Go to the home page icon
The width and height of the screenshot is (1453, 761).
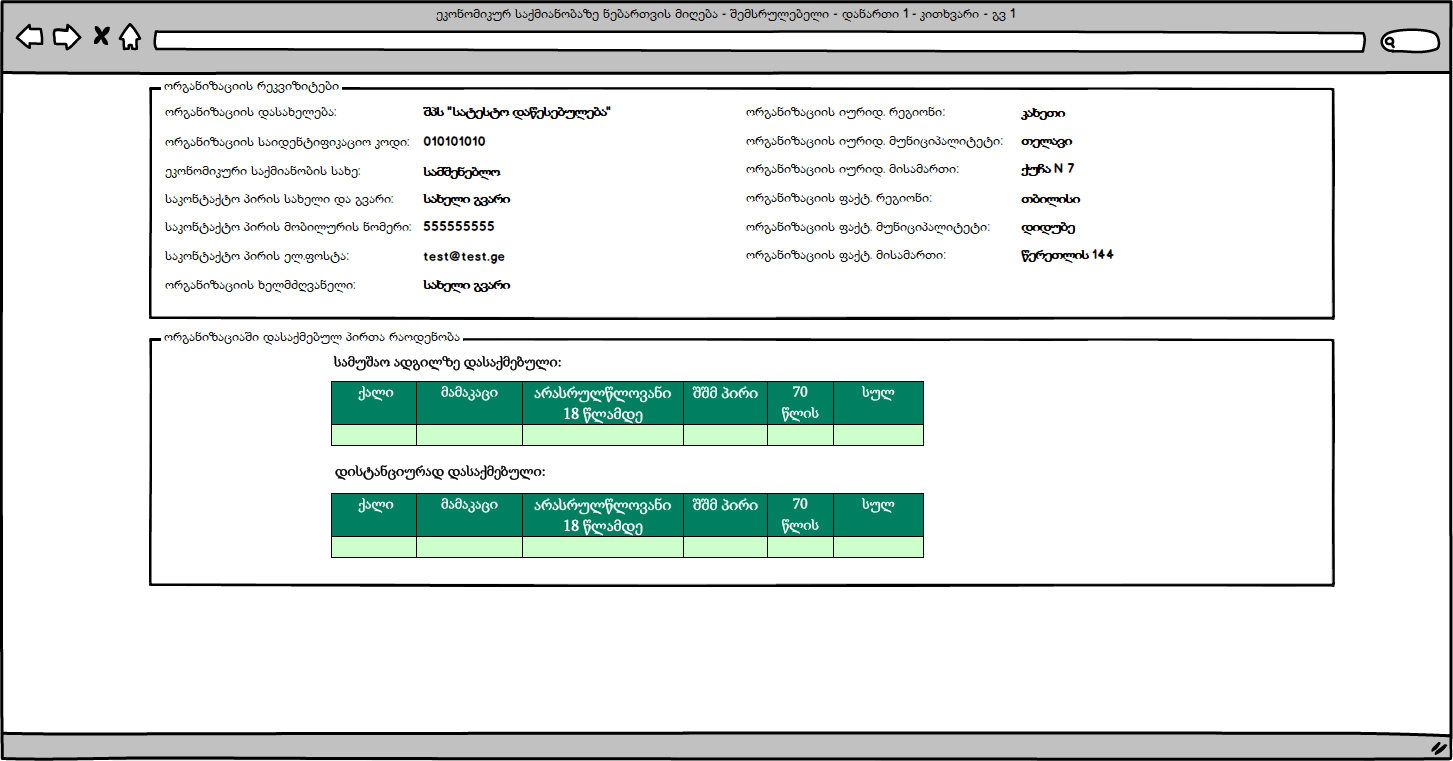130,38
